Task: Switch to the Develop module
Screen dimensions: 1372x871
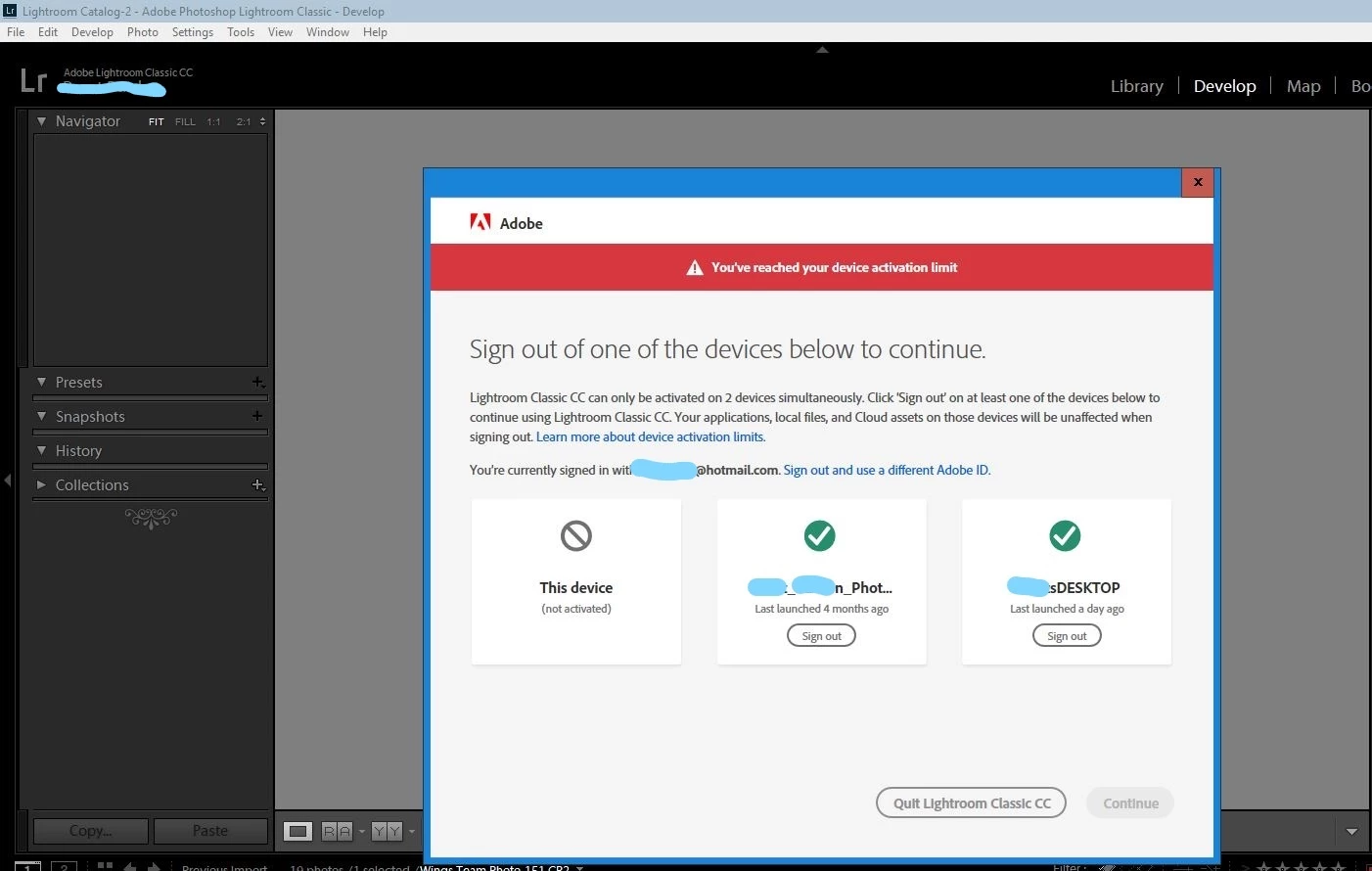Action: pos(1224,86)
